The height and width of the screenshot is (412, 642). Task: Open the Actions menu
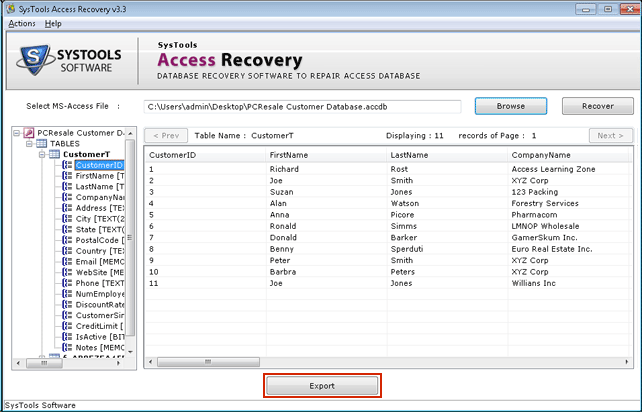click(22, 24)
